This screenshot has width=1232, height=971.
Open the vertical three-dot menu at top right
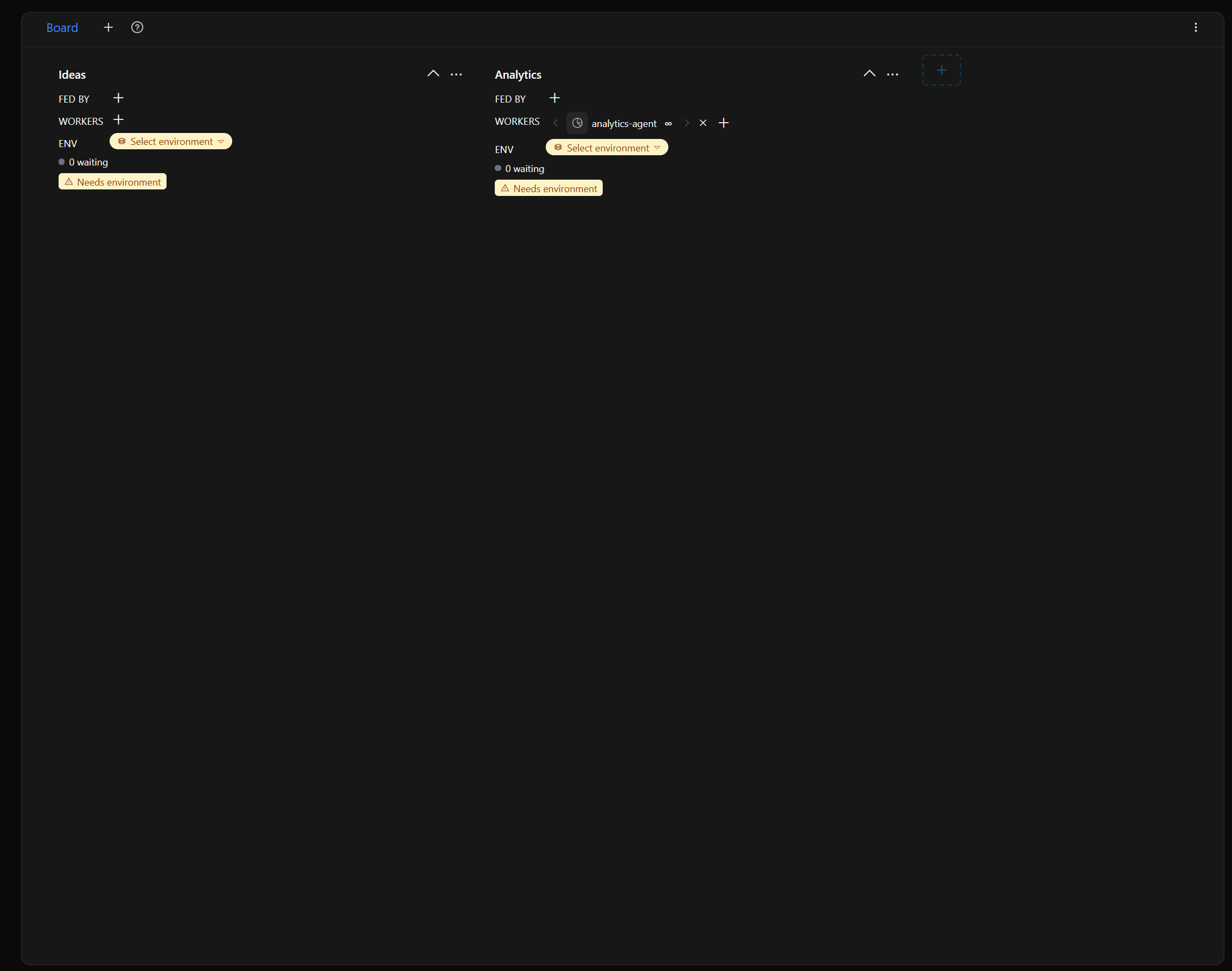point(1196,27)
